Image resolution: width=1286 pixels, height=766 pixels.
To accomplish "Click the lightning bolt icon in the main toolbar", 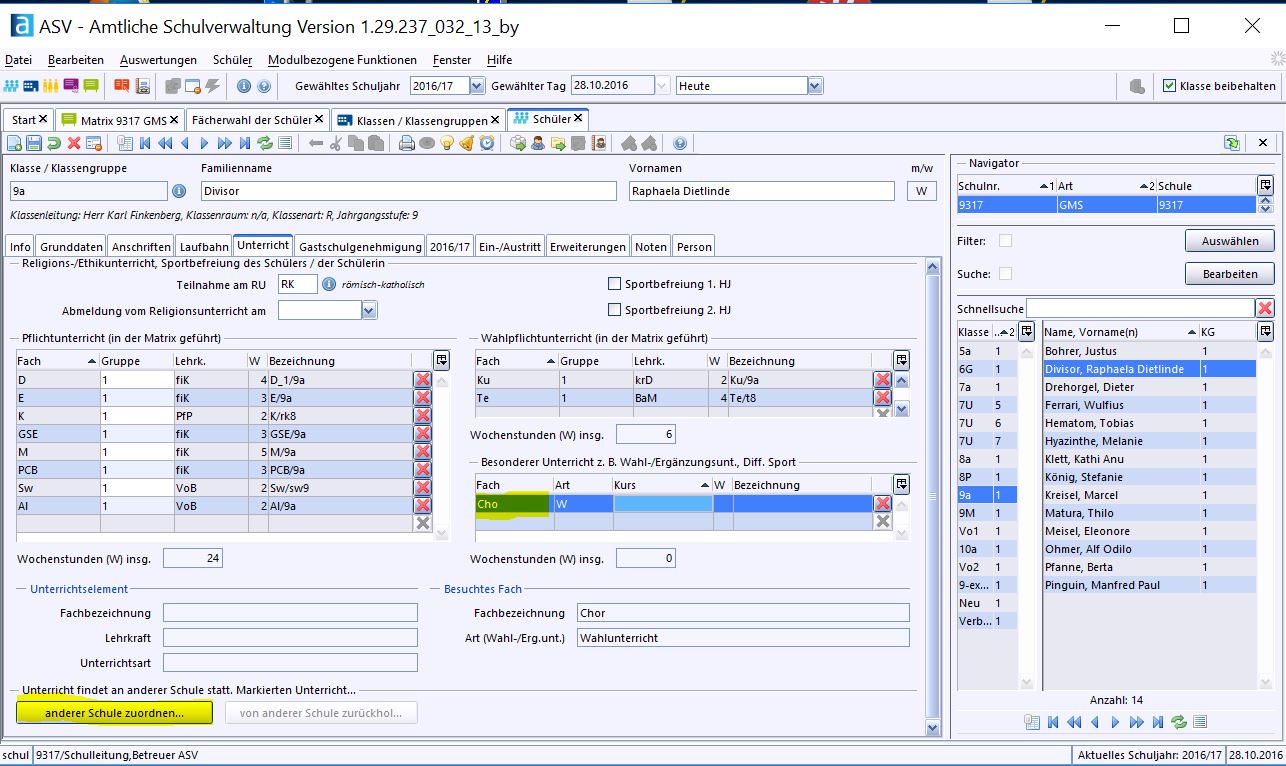I will click(212, 86).
